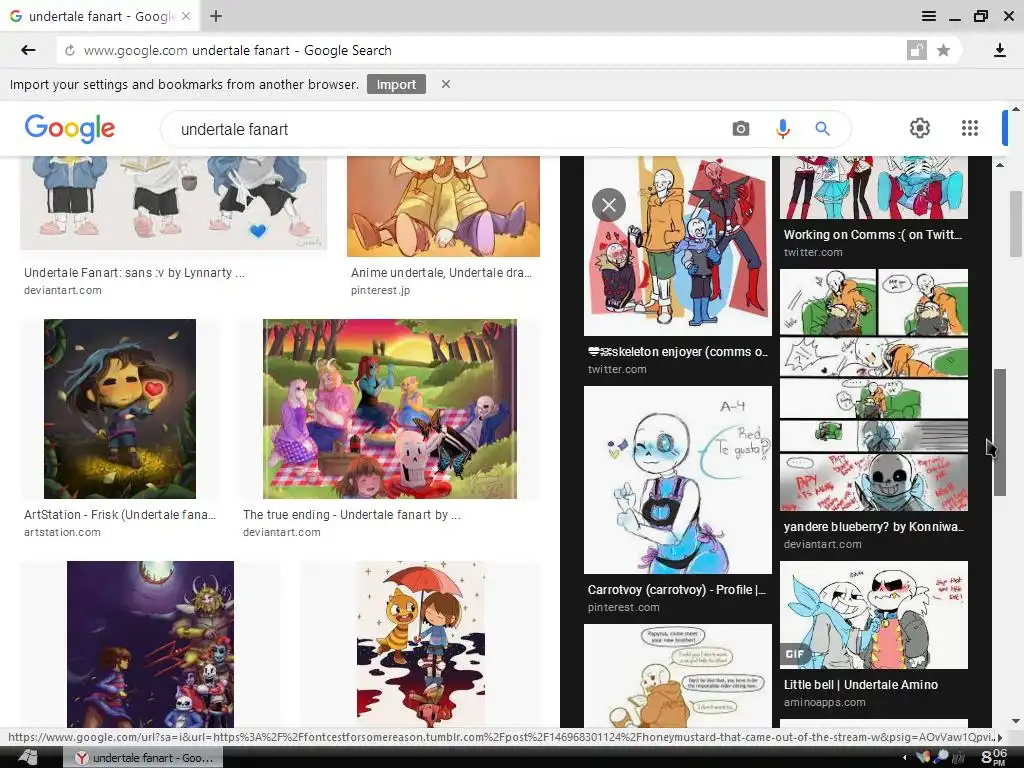Click the preview panel scrollbar thumb

999,432
